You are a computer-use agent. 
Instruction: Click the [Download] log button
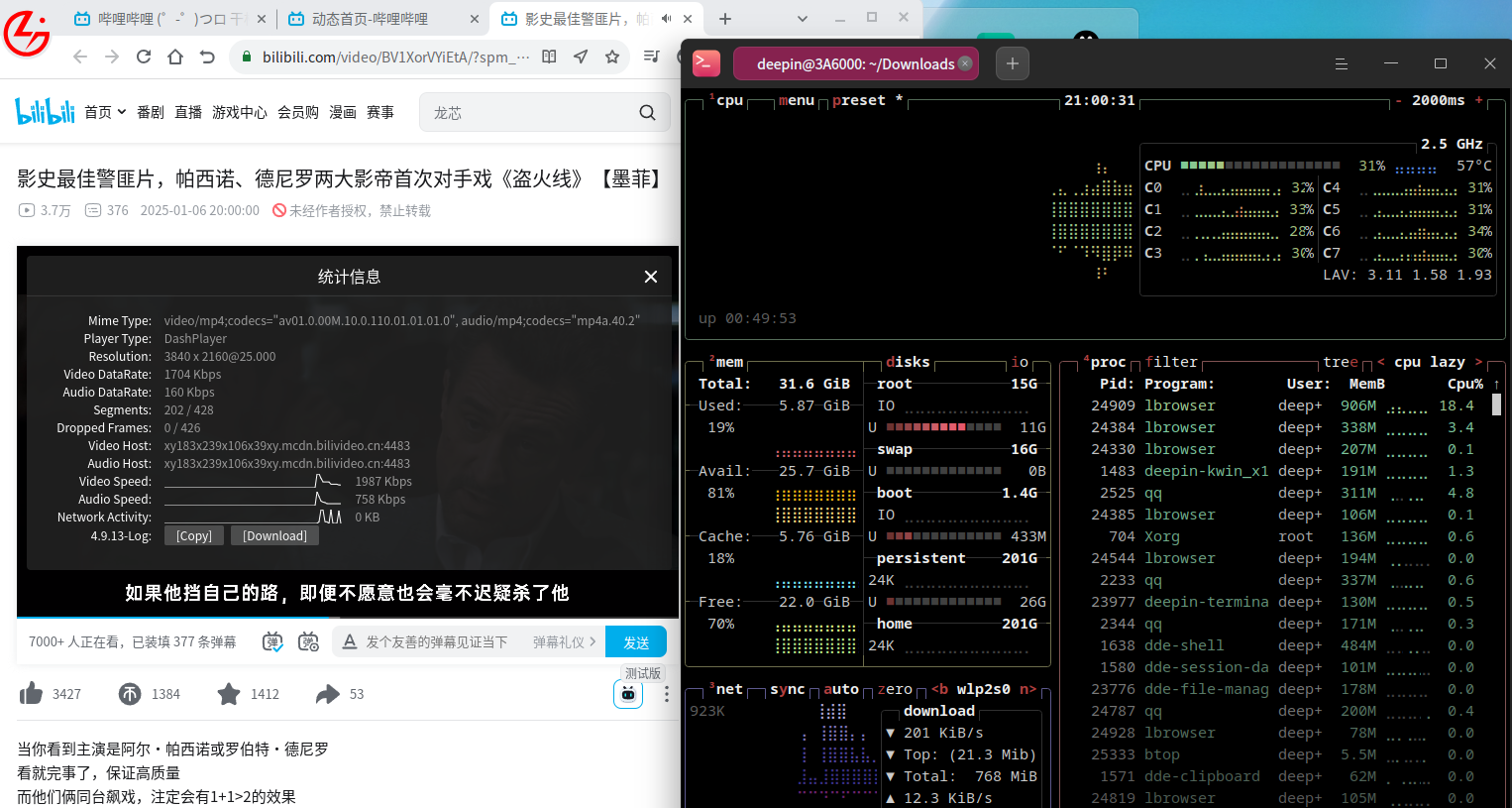pos(274,535)
